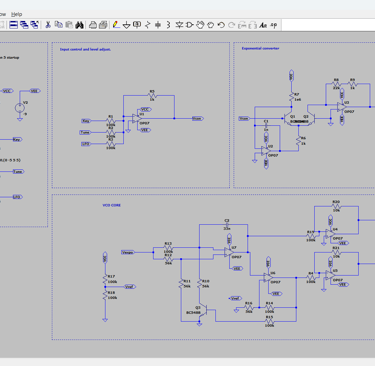Image resolution: width=375 pixels, height=366 pixels.
Task: Click the Vref flag next to R17/R18
Action: [130, 287]
